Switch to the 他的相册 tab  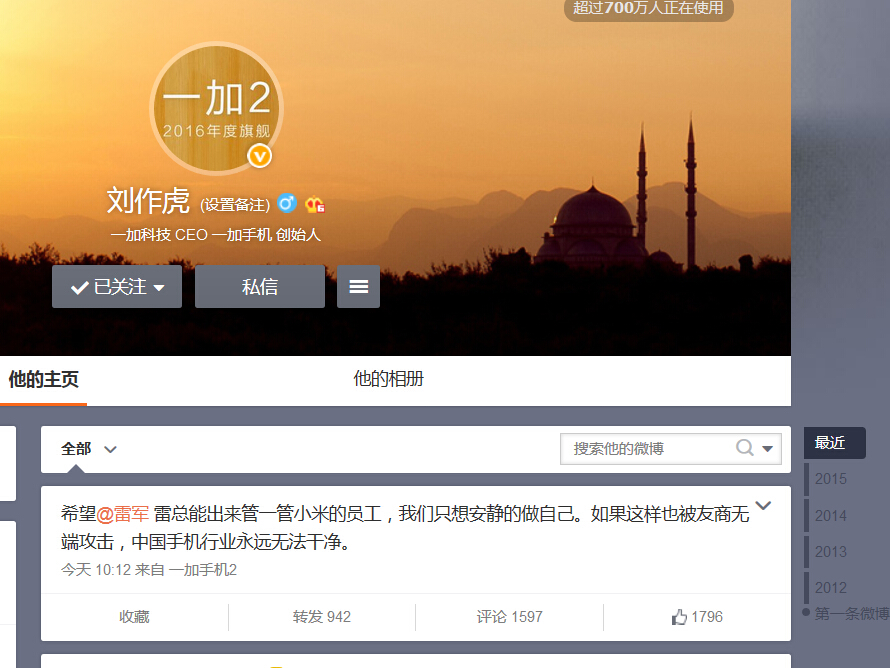(x=388, y=380)
